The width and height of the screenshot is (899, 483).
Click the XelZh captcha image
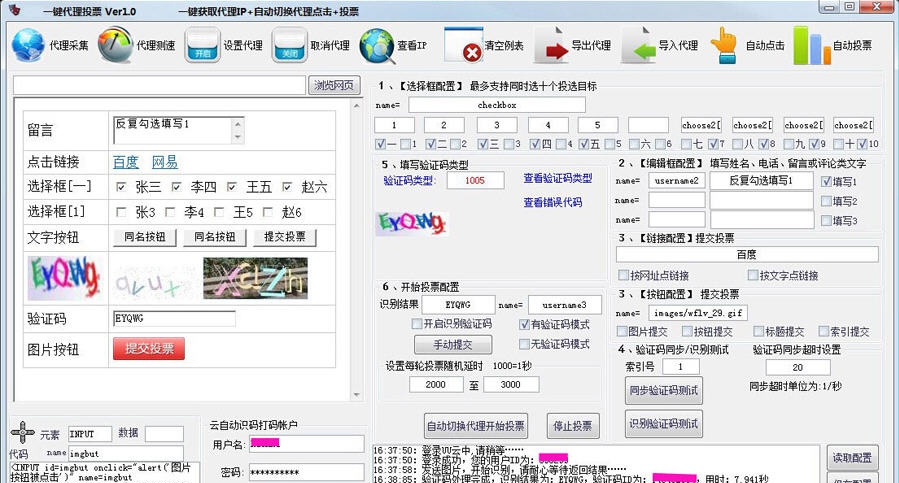pyautogui.click(x=255, y=278)
